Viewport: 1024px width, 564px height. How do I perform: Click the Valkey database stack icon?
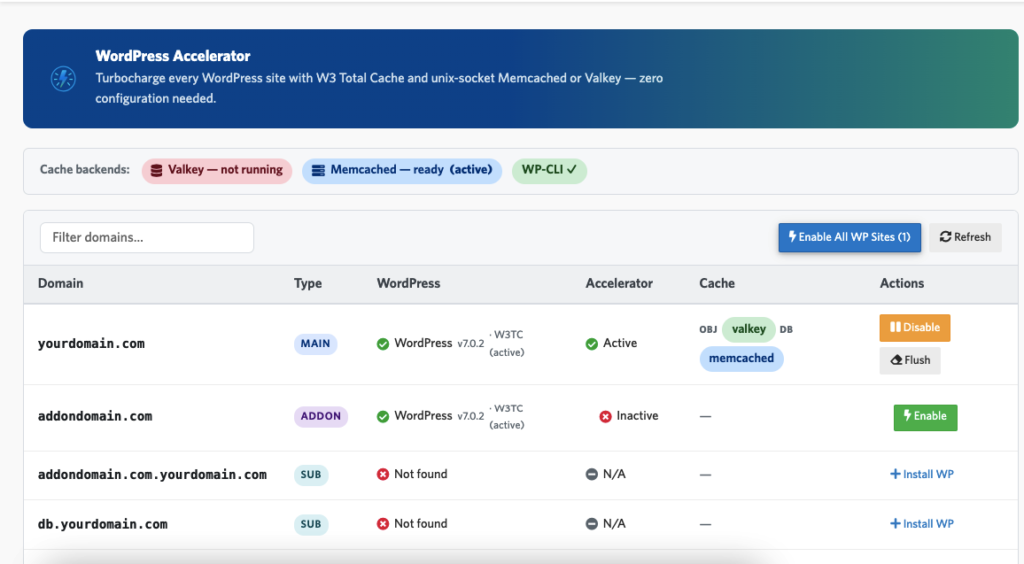(x=157, y=170)
